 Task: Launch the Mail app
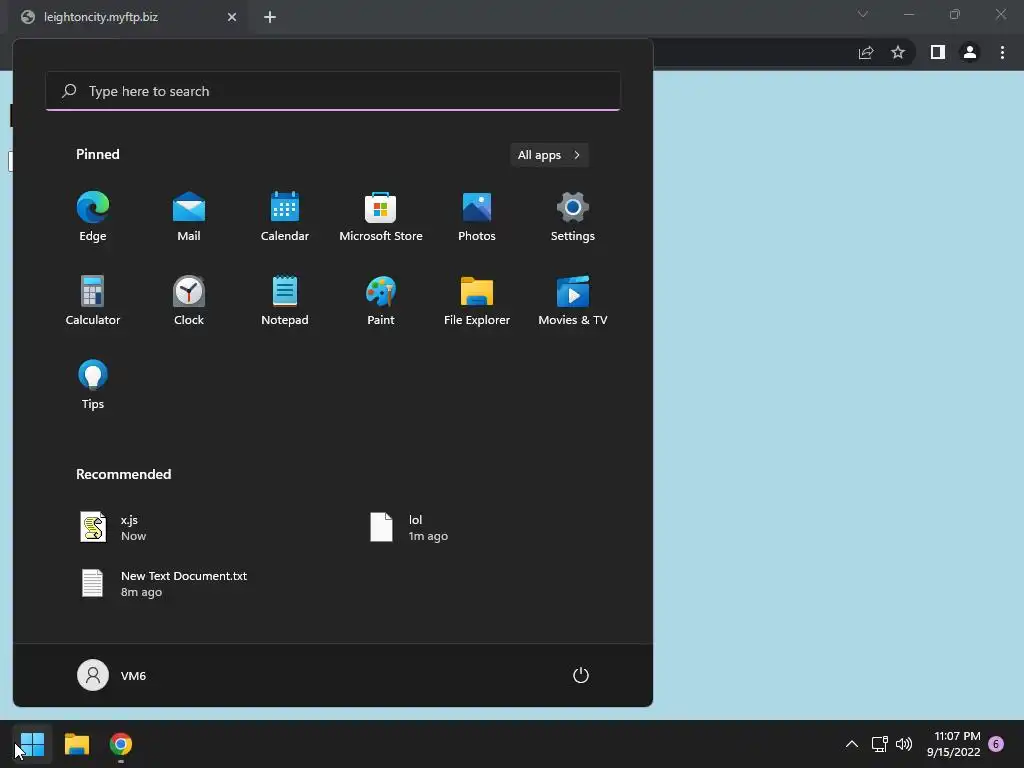(x=189, y=217)
